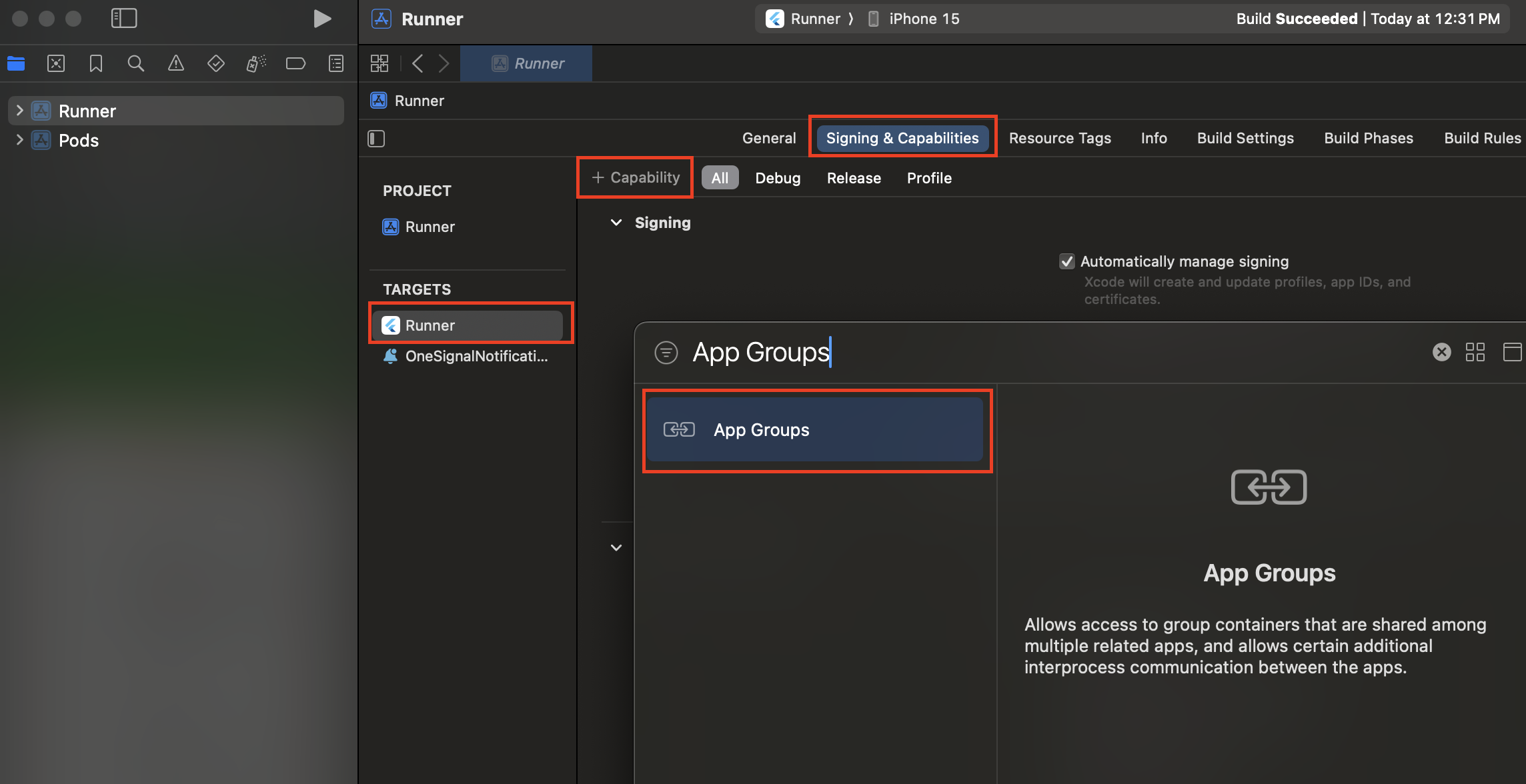Click the Runner breadcrumb in jump bar
The height and width of the screenshot is (784, 1526).
point(408,101)
